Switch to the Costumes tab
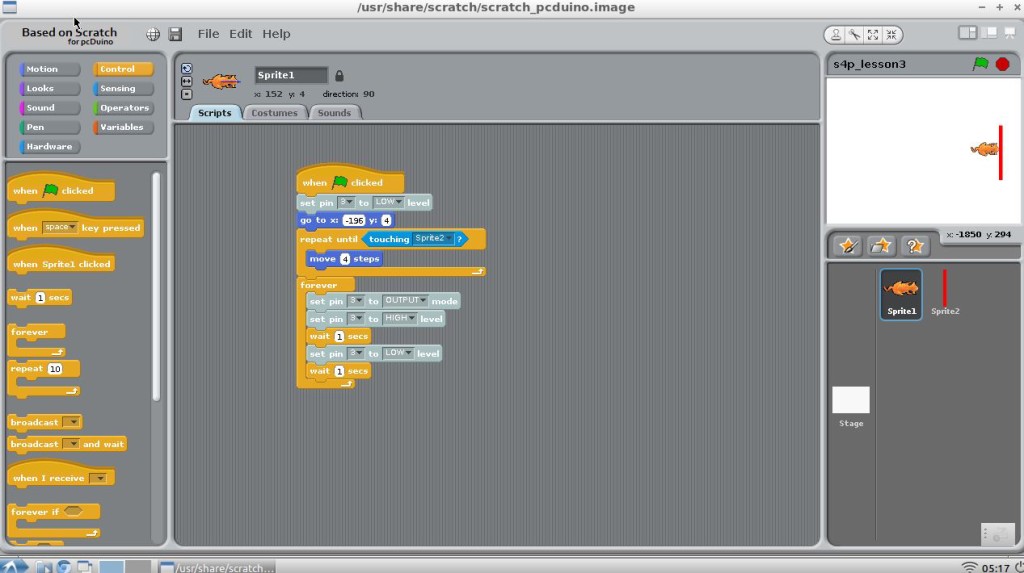Viewport: 1024px width, 573px height. click(x=274, y=113)
